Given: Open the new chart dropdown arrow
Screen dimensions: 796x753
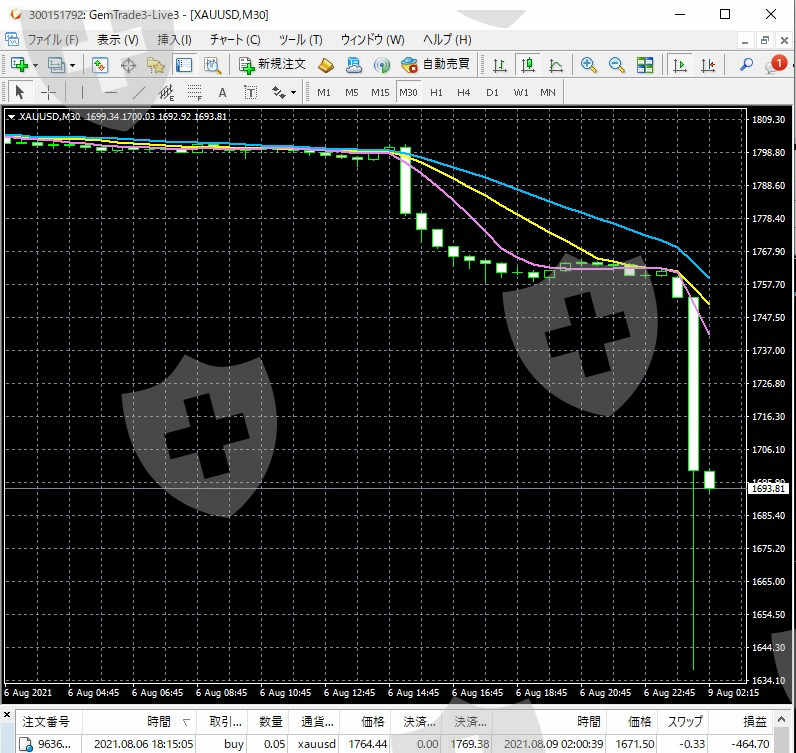Looking at the screenshot, I should (x=35, y=65).
